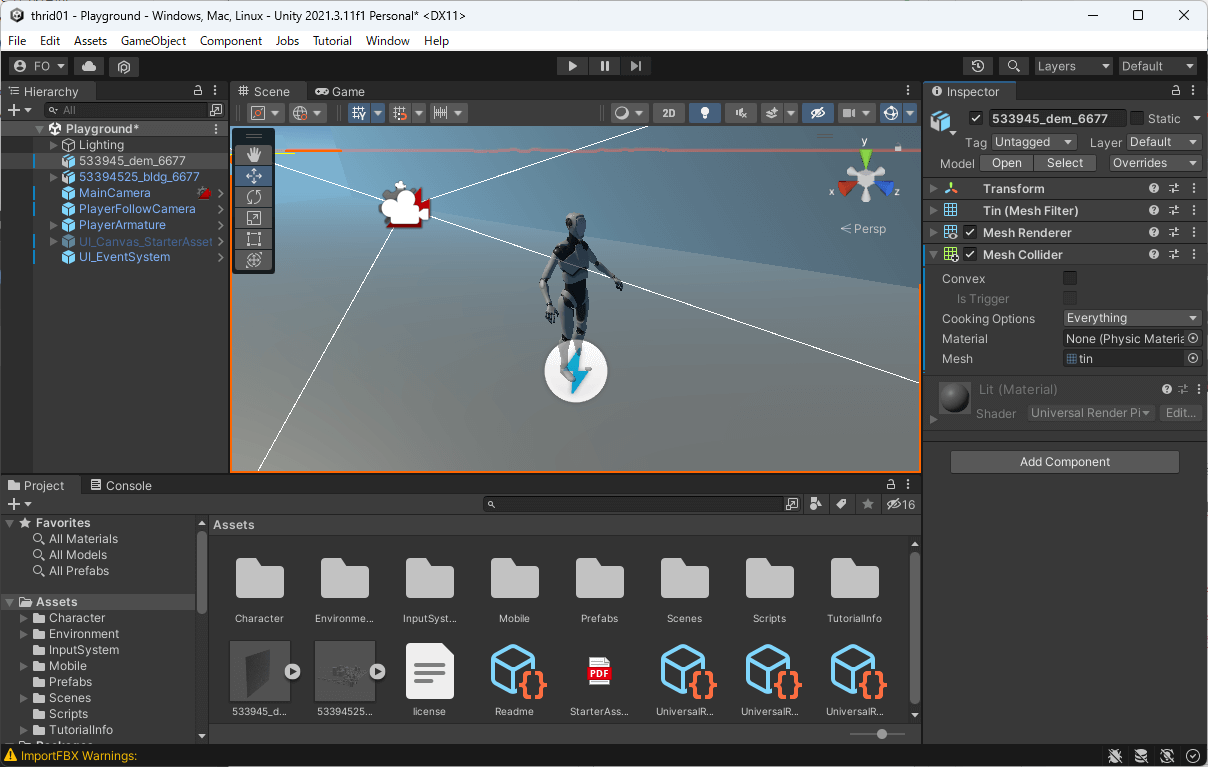Select PlayerArmature in the Hierarchy
Image resolution: width=1208 pixels, height=767 pixels.
coord(122,225)
